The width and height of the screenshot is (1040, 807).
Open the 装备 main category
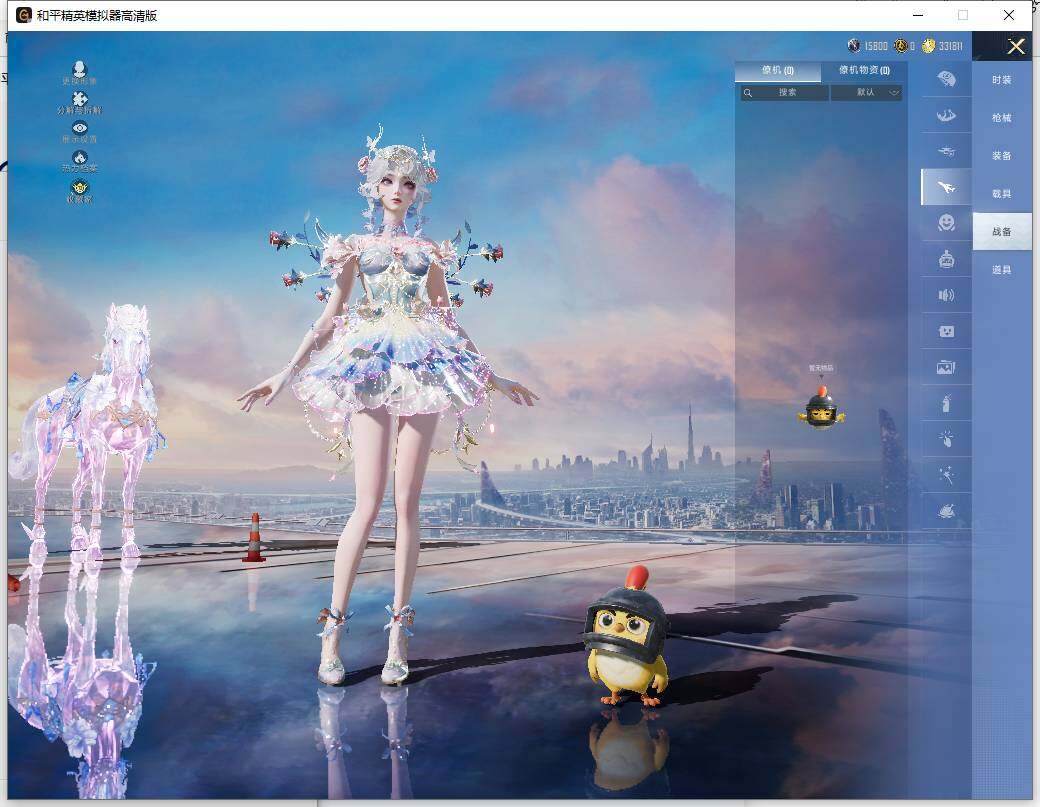coord(1002,156)
